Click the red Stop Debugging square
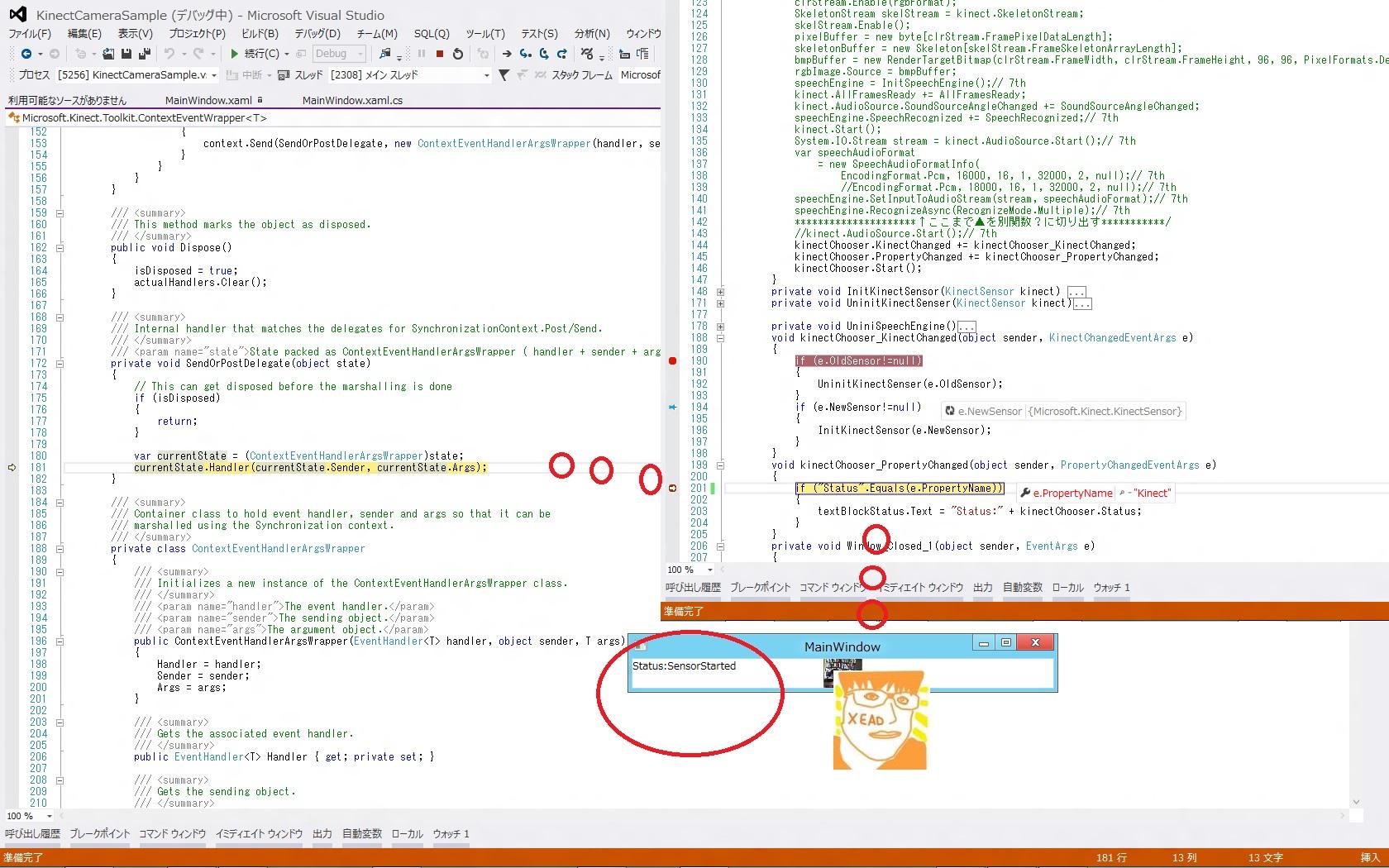Image resolution: width=1389 pixels, height=868 pixels. click(440, 54)
